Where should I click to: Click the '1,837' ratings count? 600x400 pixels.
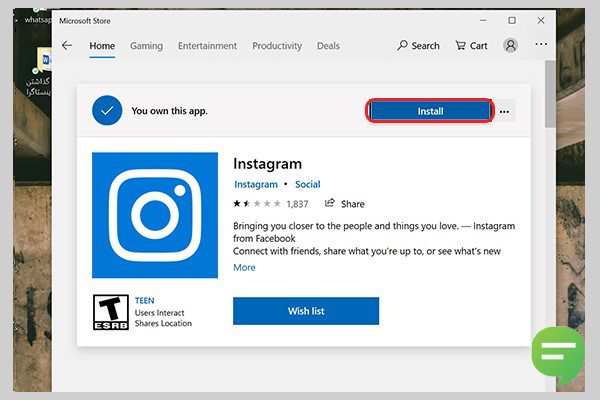click(297, 204)
